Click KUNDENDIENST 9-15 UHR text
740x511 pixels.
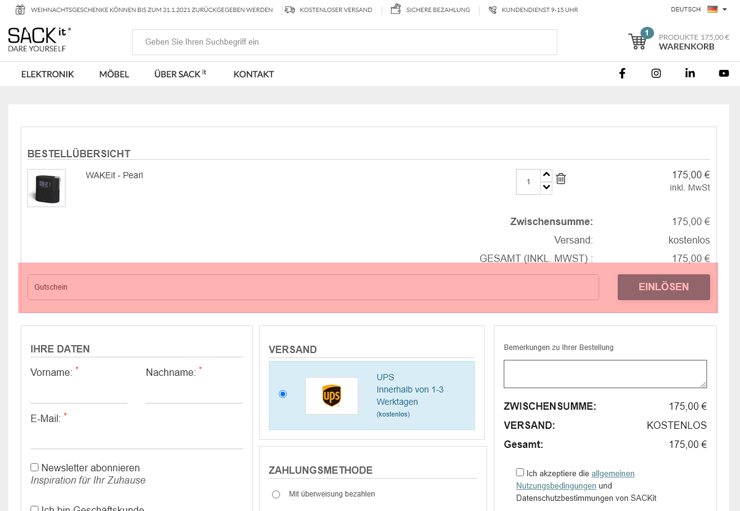(x=539, y=9)
